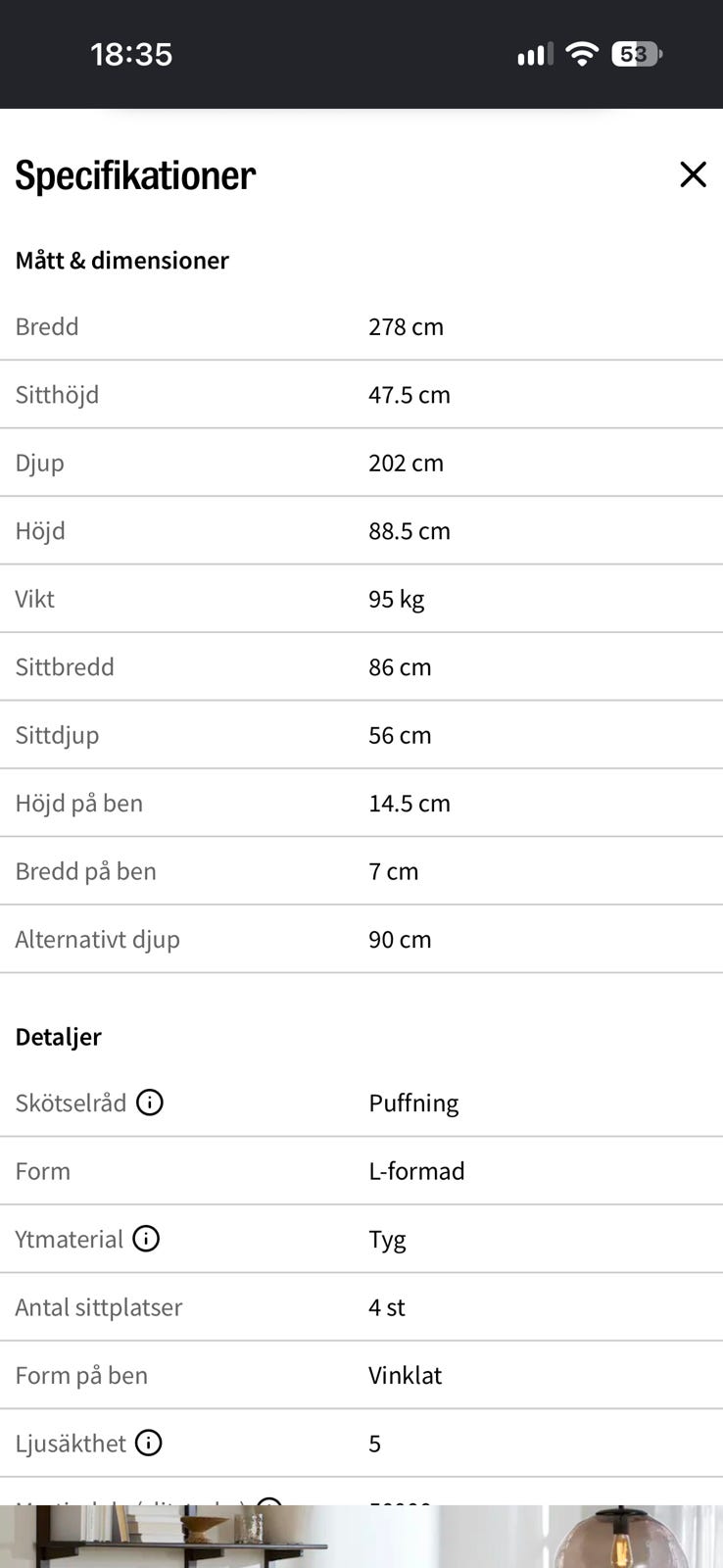The height and width of the screenshot is (1568, 723).
Task: Tap the glass lamp image below
Action: pos(635,1537)
